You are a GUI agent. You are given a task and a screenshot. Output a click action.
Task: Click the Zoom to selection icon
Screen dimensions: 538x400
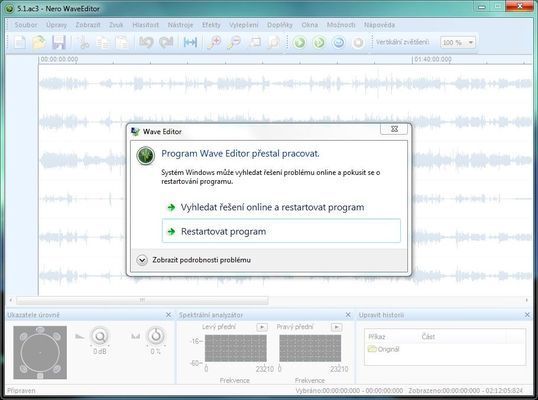click(x=255, y=43)
